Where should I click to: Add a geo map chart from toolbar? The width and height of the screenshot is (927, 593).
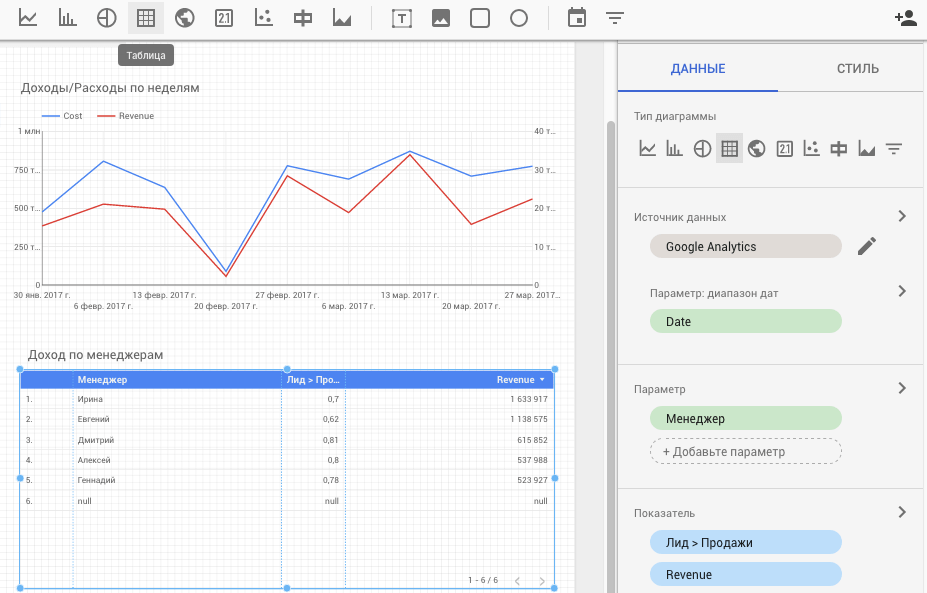click(x=184, y=18)
